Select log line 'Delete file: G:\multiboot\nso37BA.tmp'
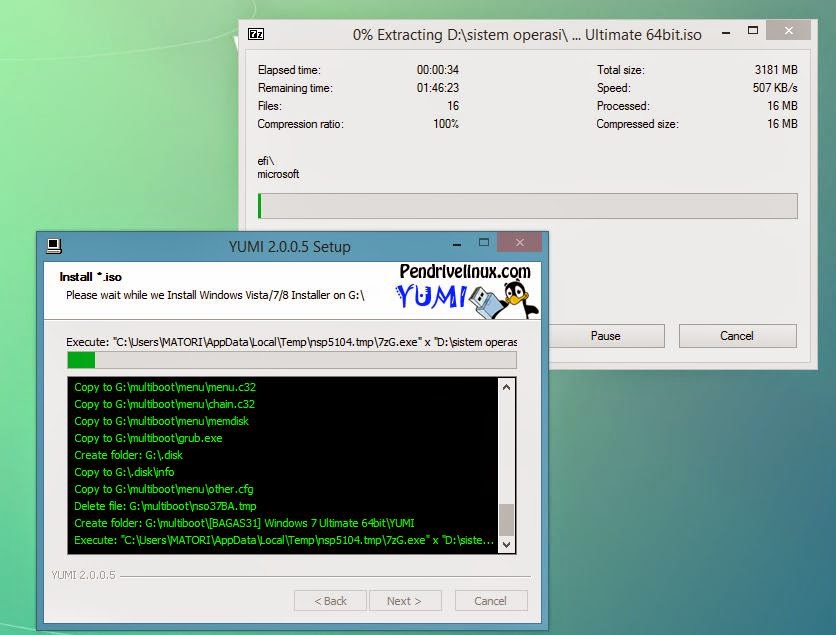This screenshot has height=635, width=836. coord(165,506)
